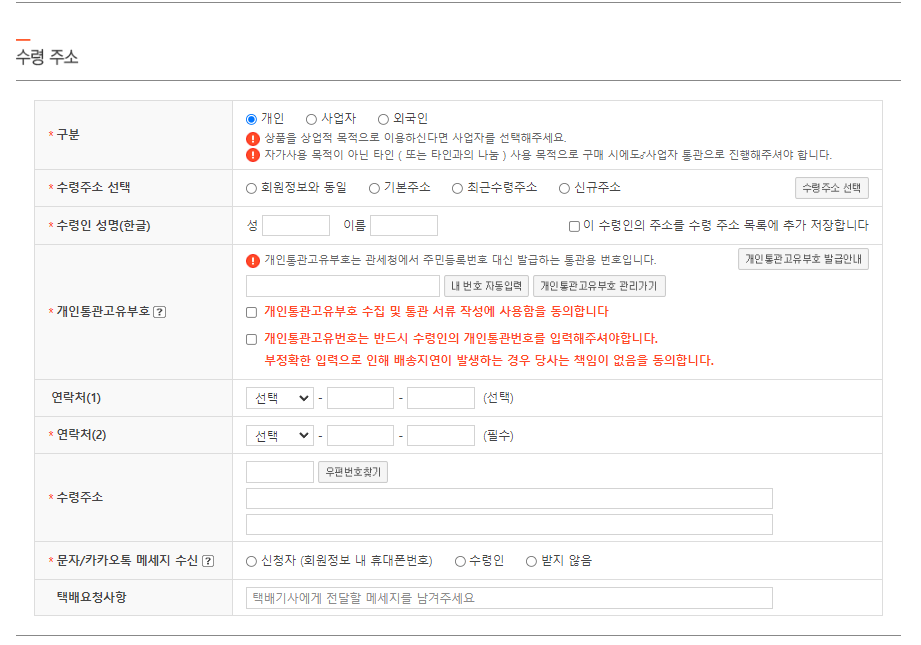Focus 연락처(1) middle number field

[x=360, y=398]
